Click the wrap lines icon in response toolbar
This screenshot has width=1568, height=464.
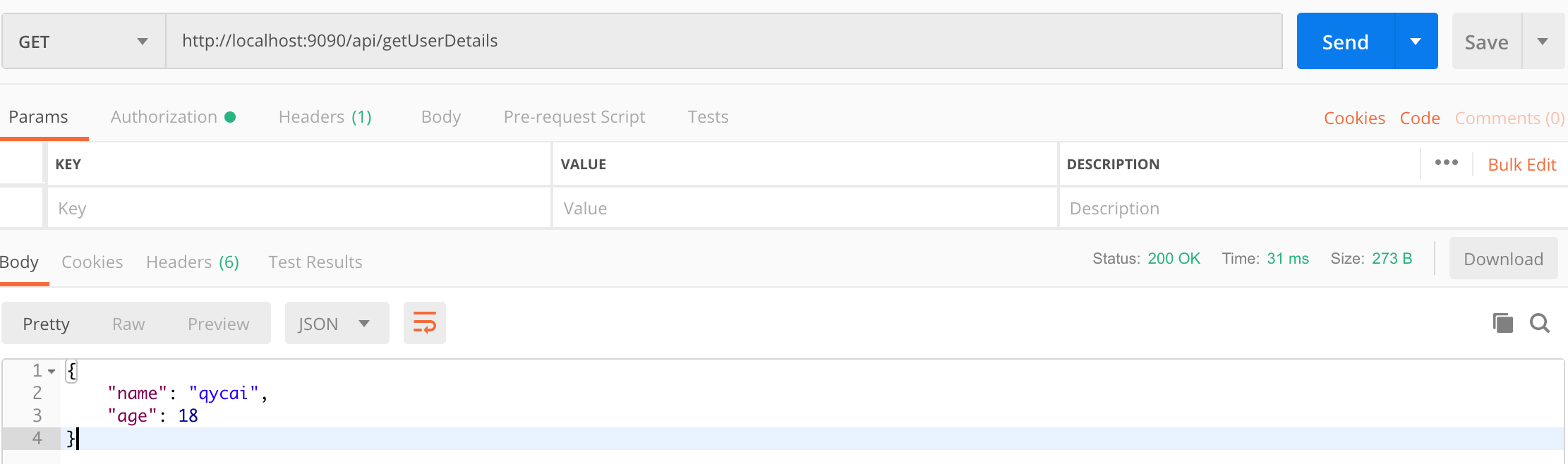point(424,323)
